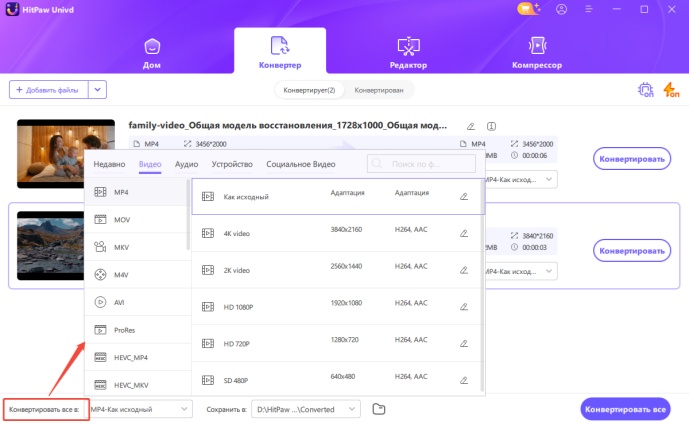Edit the 4K video preset settings
Viewport: 689px width, 425px height.
point(463,233)
